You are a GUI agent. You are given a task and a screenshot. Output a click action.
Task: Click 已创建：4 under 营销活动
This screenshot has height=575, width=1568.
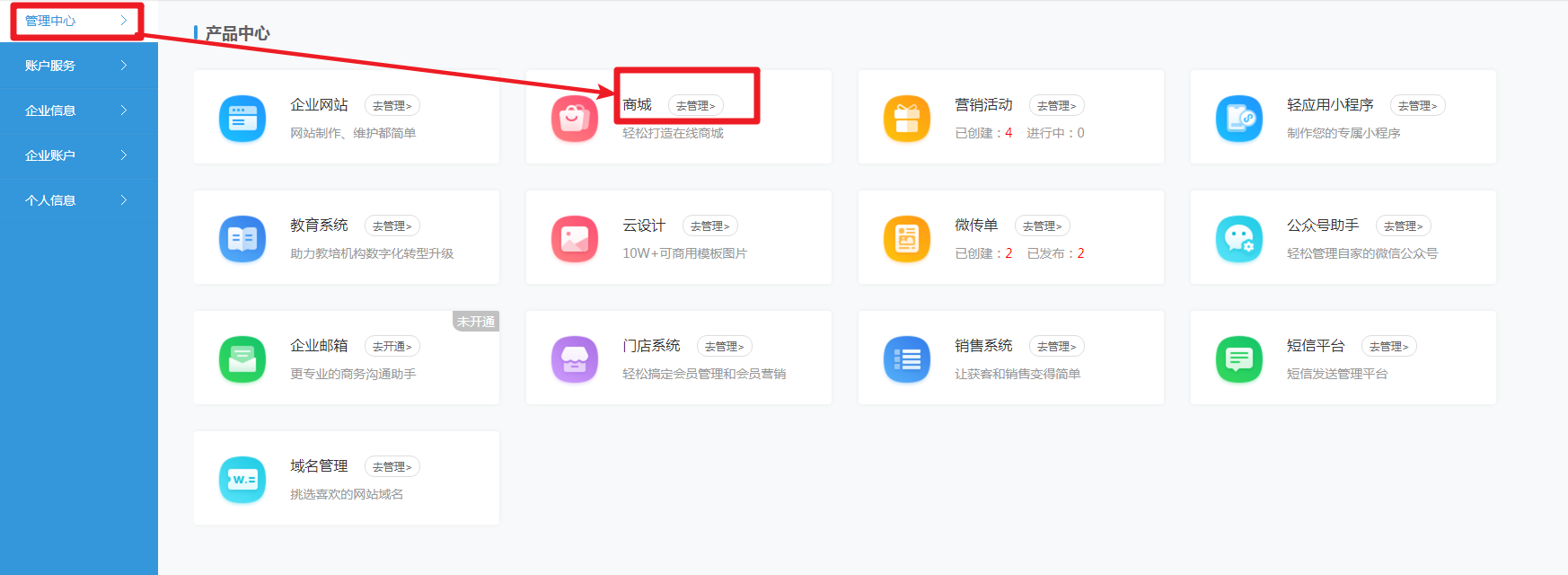click(983, 133)
